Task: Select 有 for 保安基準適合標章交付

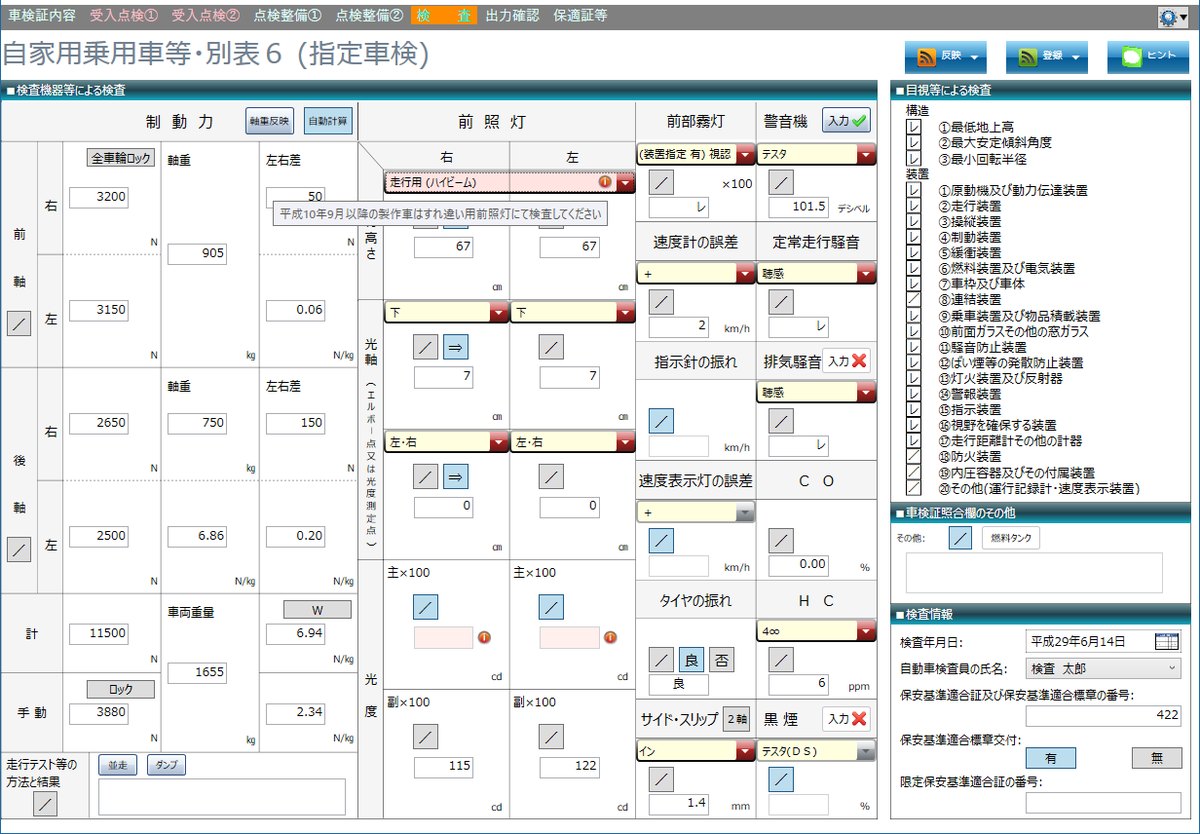Action: tap(1051, 758)
